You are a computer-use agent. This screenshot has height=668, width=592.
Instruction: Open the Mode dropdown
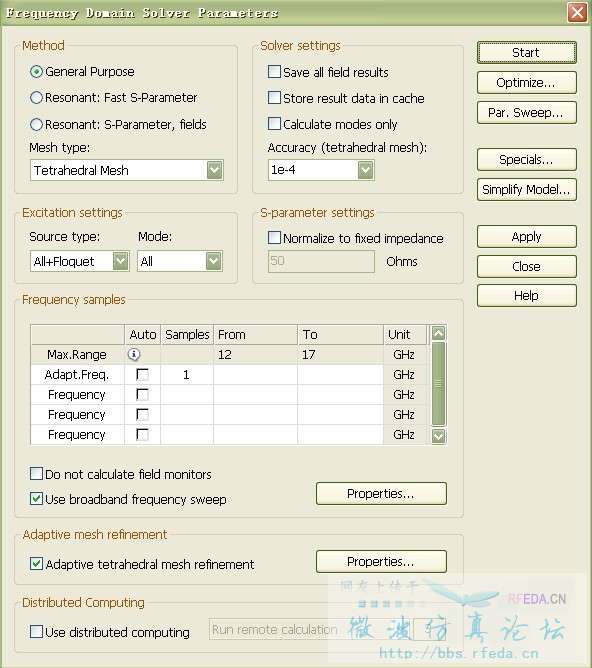pos(213,261)
